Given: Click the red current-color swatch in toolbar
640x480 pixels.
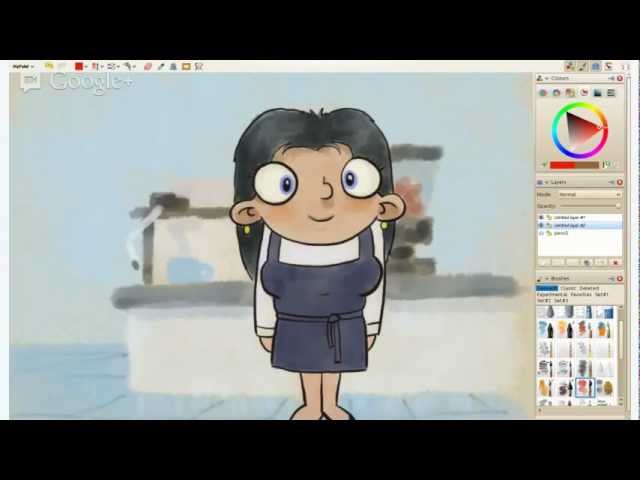Looking at the screenshot, I should (79, 66).
